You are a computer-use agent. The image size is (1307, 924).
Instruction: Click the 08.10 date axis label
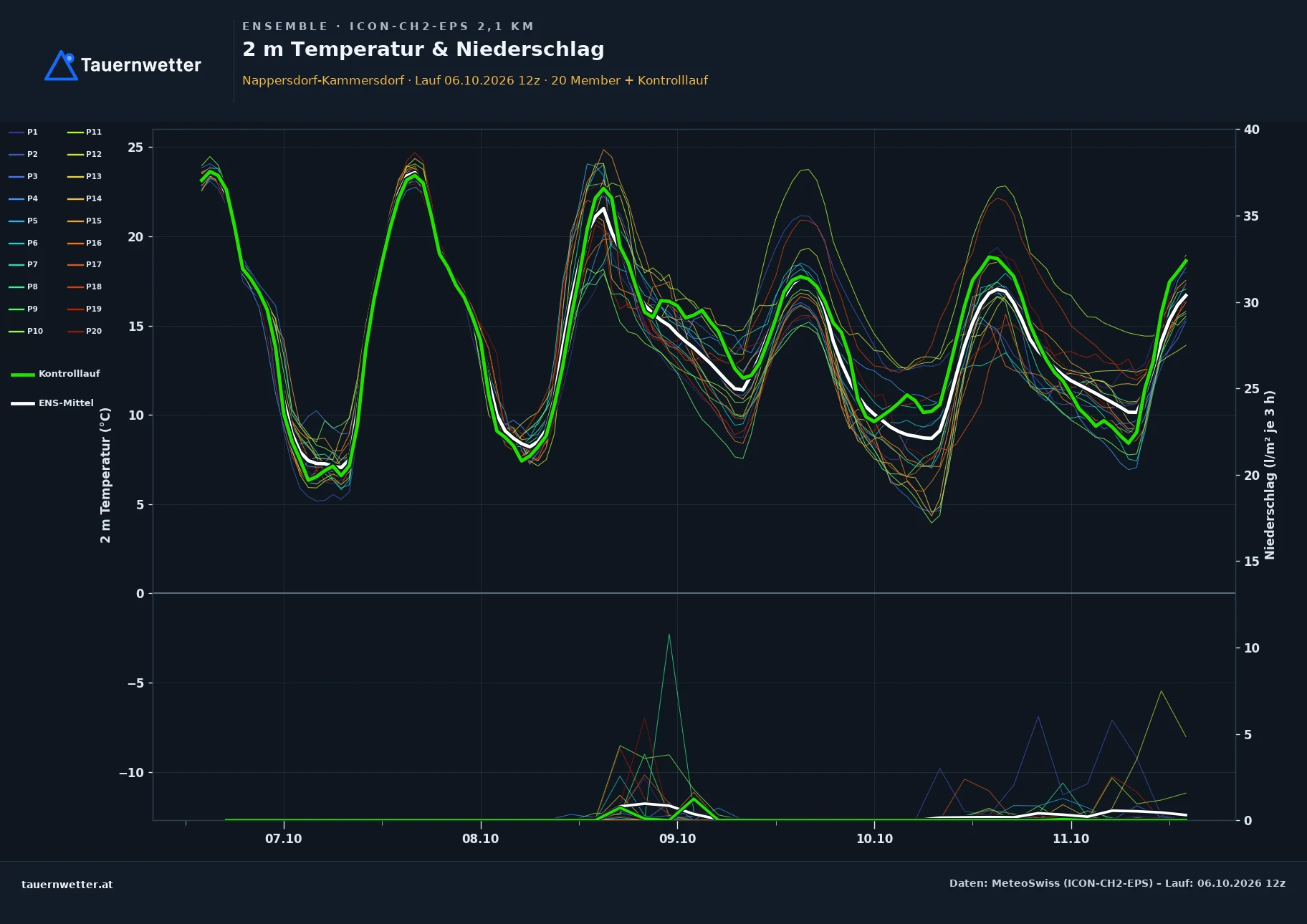481,839
